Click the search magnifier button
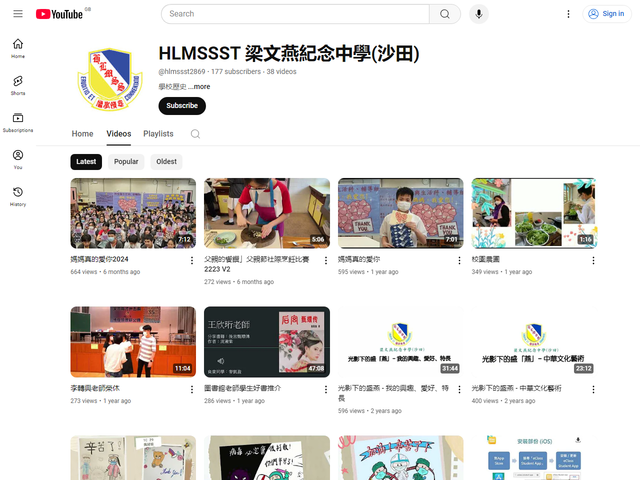Screen dimensions: 640x480 444,14
